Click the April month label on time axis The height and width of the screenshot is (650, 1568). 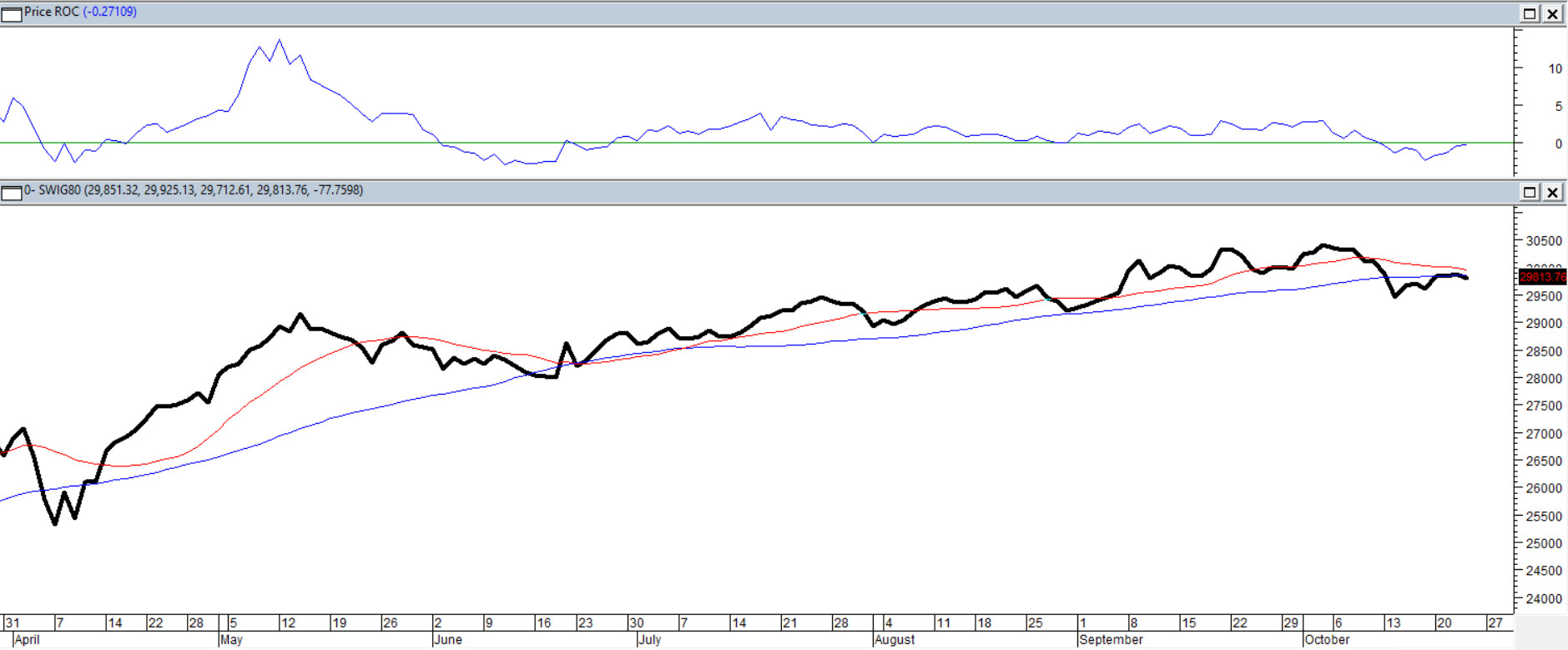click(27, 640)
